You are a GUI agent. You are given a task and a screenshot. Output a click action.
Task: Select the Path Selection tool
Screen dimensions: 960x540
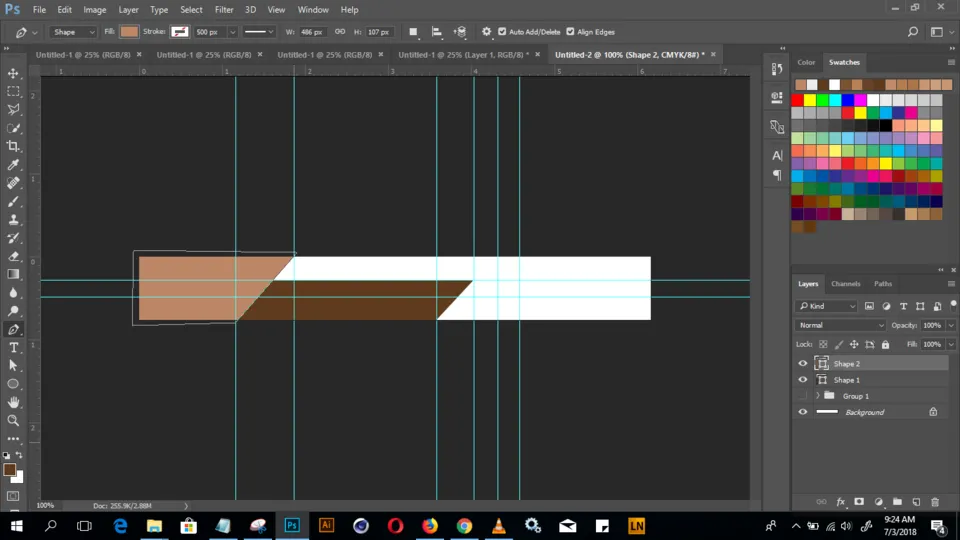tap(13, 366)
